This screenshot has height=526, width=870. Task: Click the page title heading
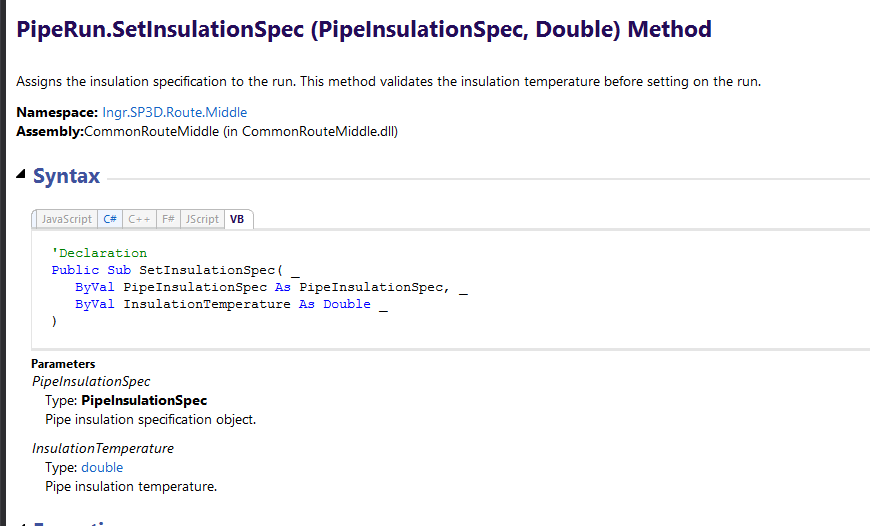point(364,29)
